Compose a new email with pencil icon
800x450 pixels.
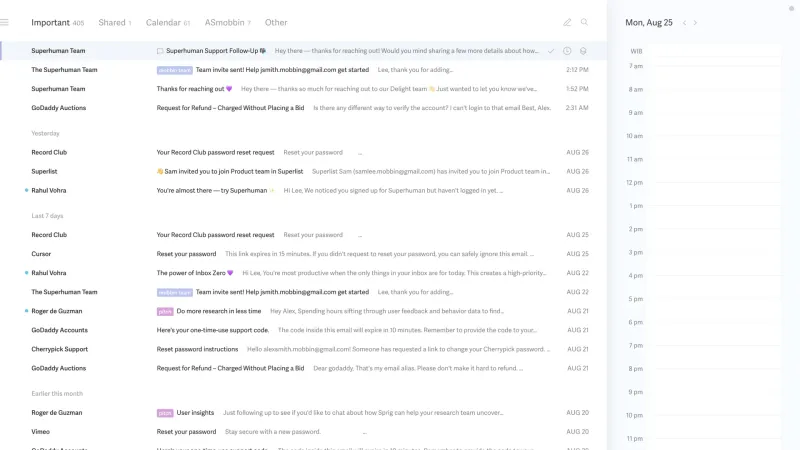click(x=567, y=22)
